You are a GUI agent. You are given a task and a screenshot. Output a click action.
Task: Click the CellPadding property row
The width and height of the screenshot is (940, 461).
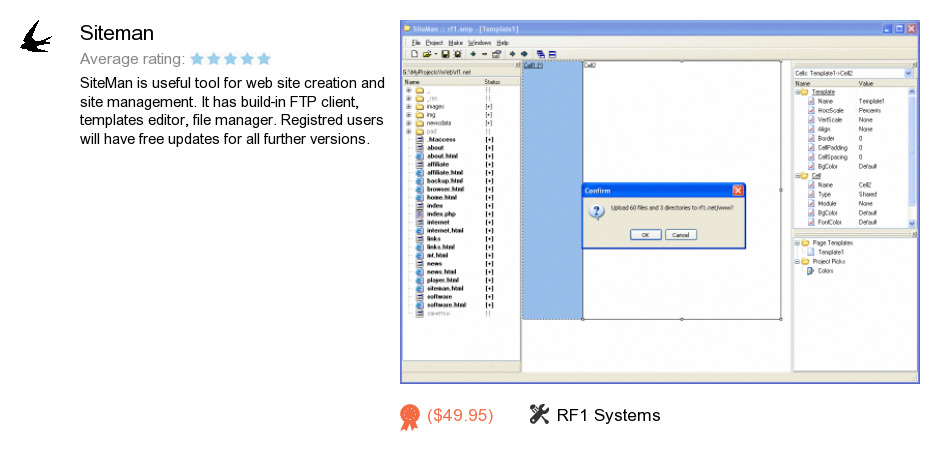point(852,147)
